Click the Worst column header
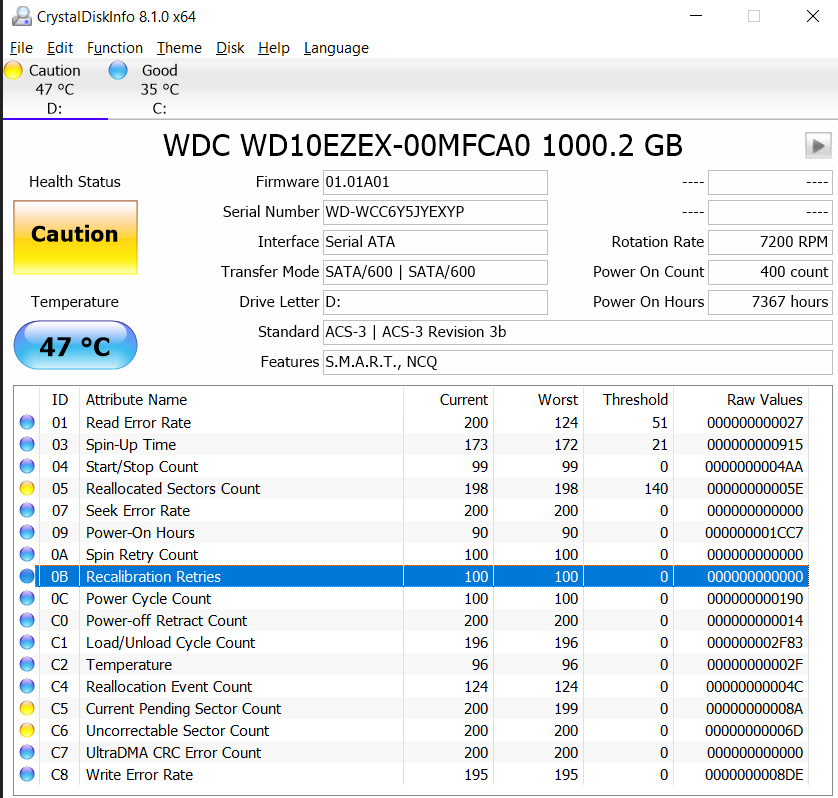 point(538,400)
